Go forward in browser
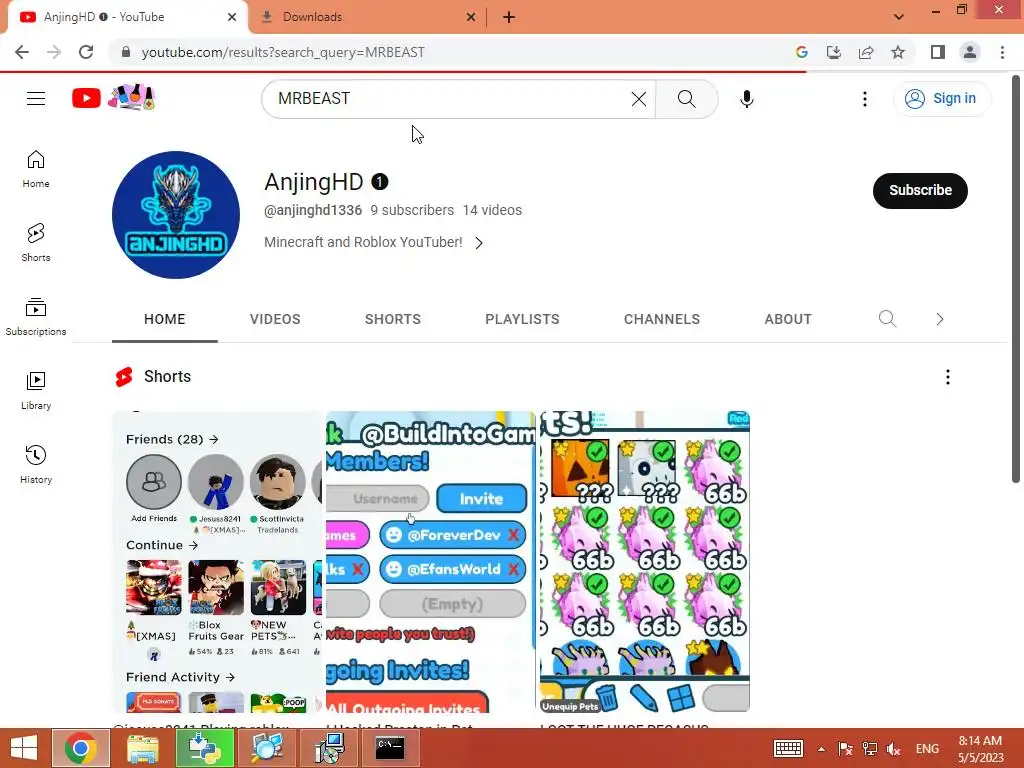The image size is (1024, 768). (x=54, y=52)
